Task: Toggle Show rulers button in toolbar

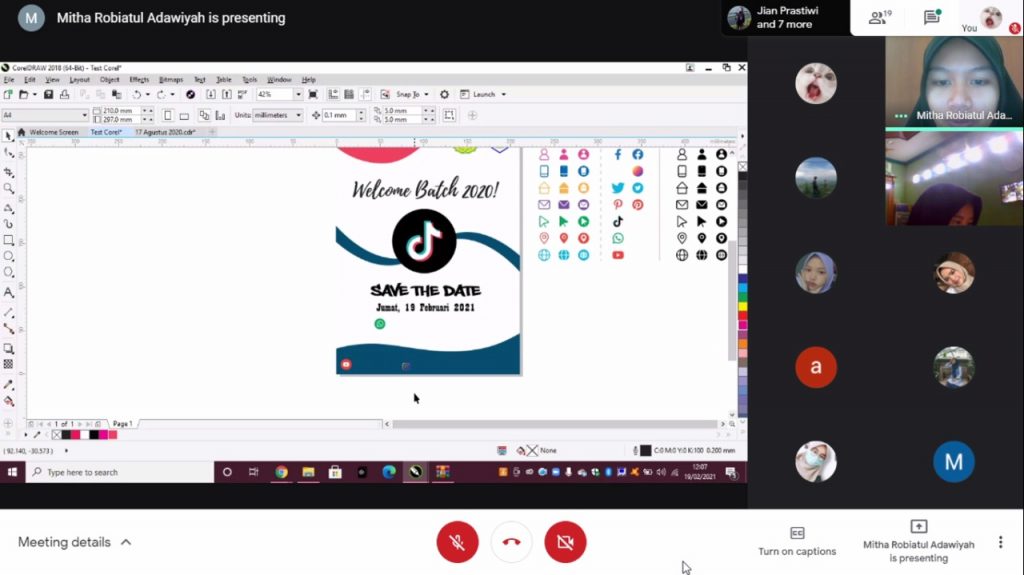Action: [333, 95]
